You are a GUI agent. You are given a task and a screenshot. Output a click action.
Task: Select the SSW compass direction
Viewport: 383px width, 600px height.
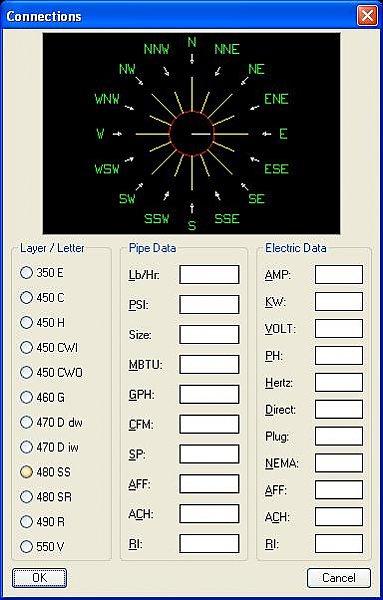156,218
